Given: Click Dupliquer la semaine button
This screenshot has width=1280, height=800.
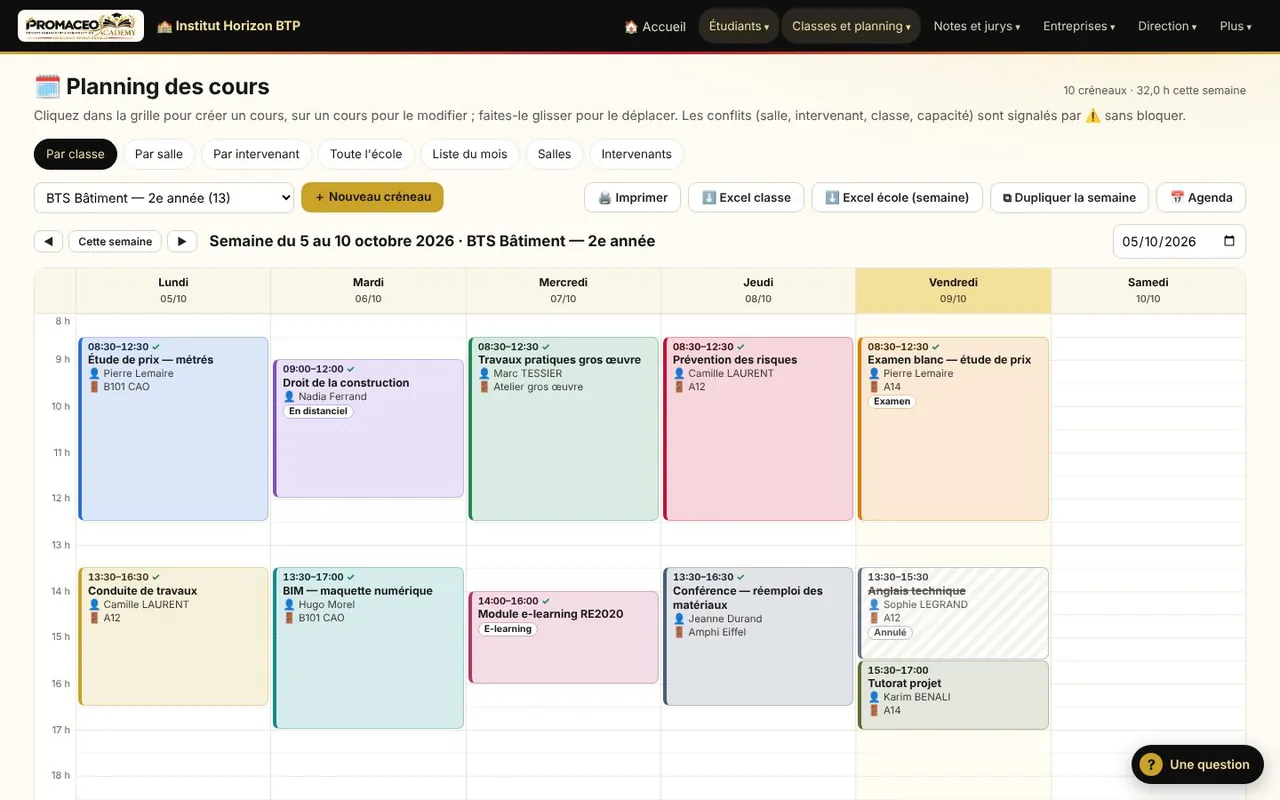Looking at the screenshot, I should click(1070, 197).
